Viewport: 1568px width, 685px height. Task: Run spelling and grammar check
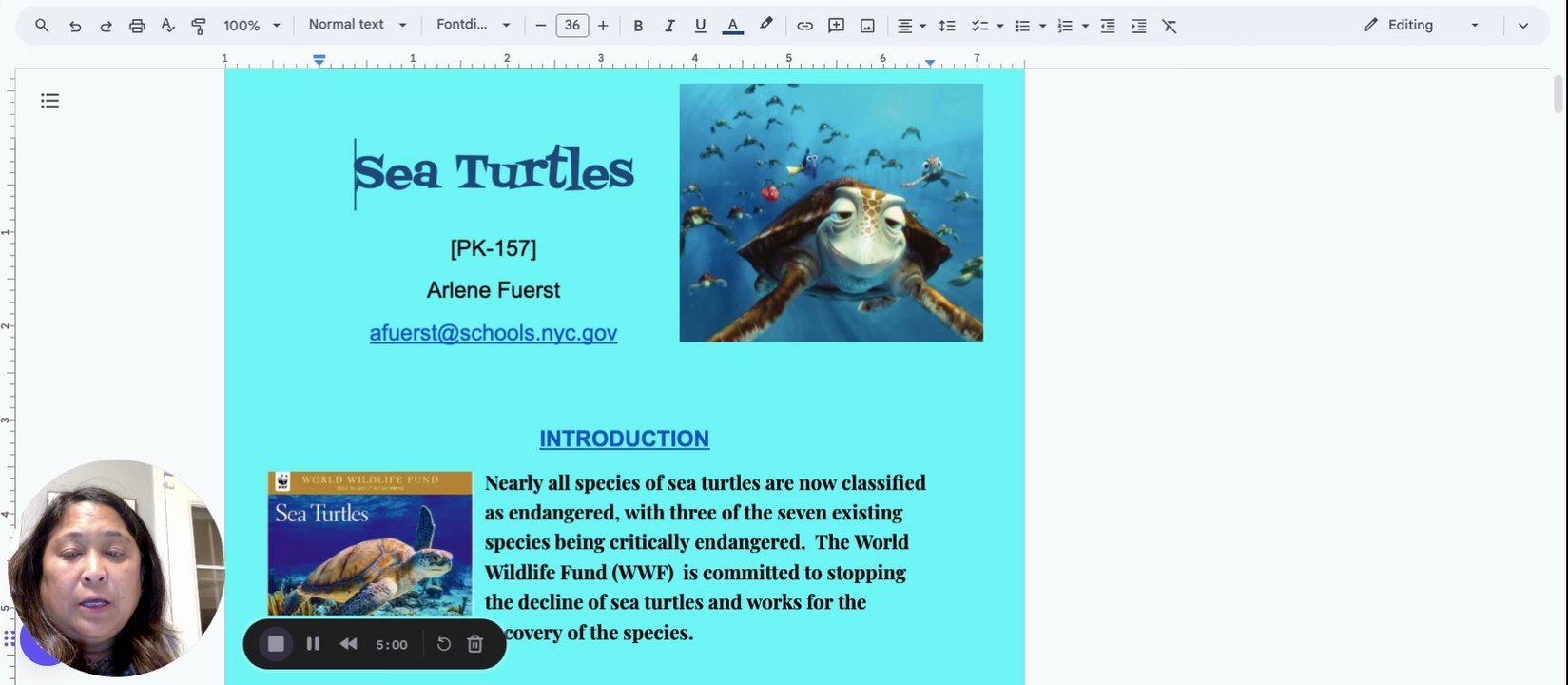tap(168, 26)
